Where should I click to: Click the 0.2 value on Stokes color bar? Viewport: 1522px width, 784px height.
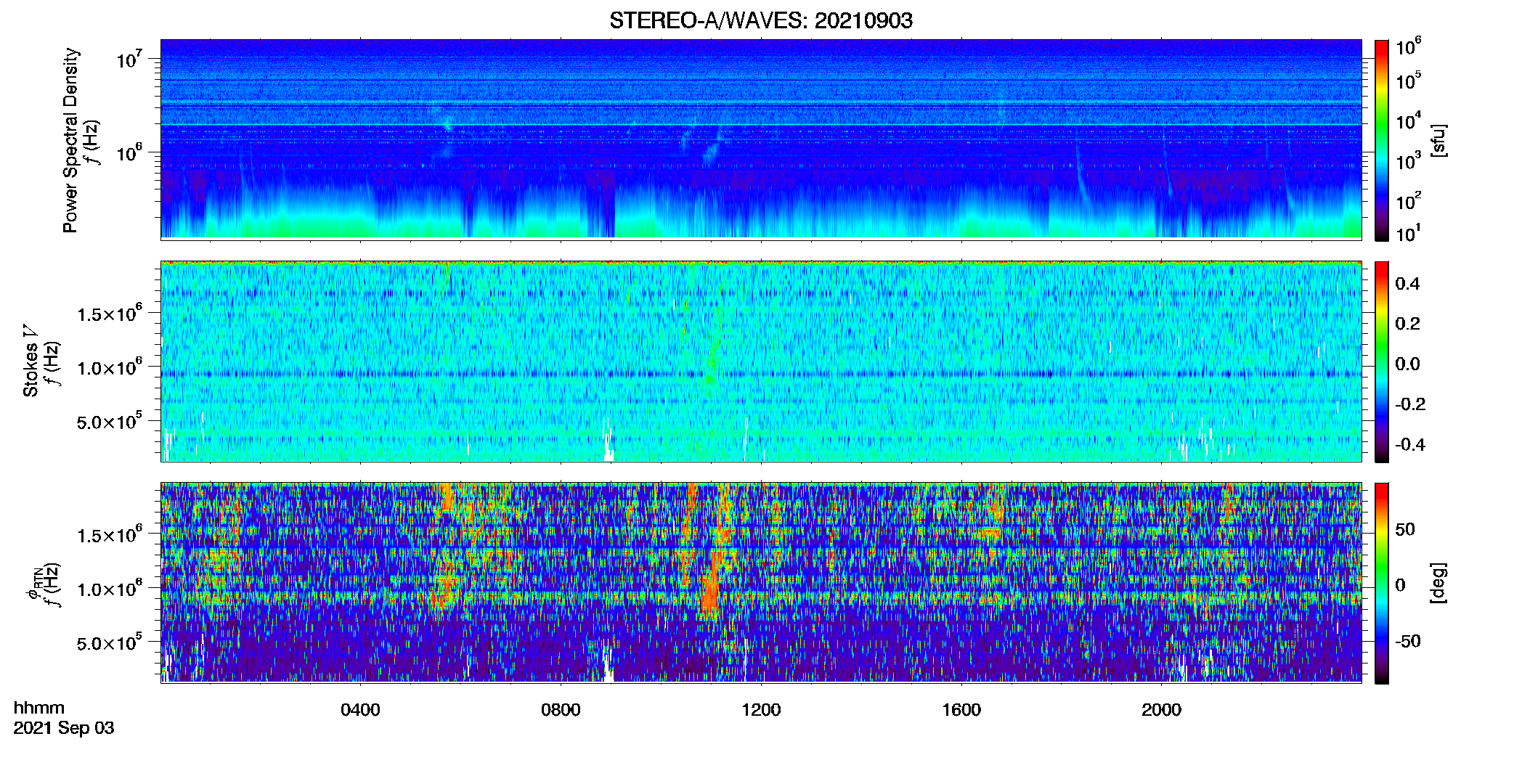click(1407, 324)
